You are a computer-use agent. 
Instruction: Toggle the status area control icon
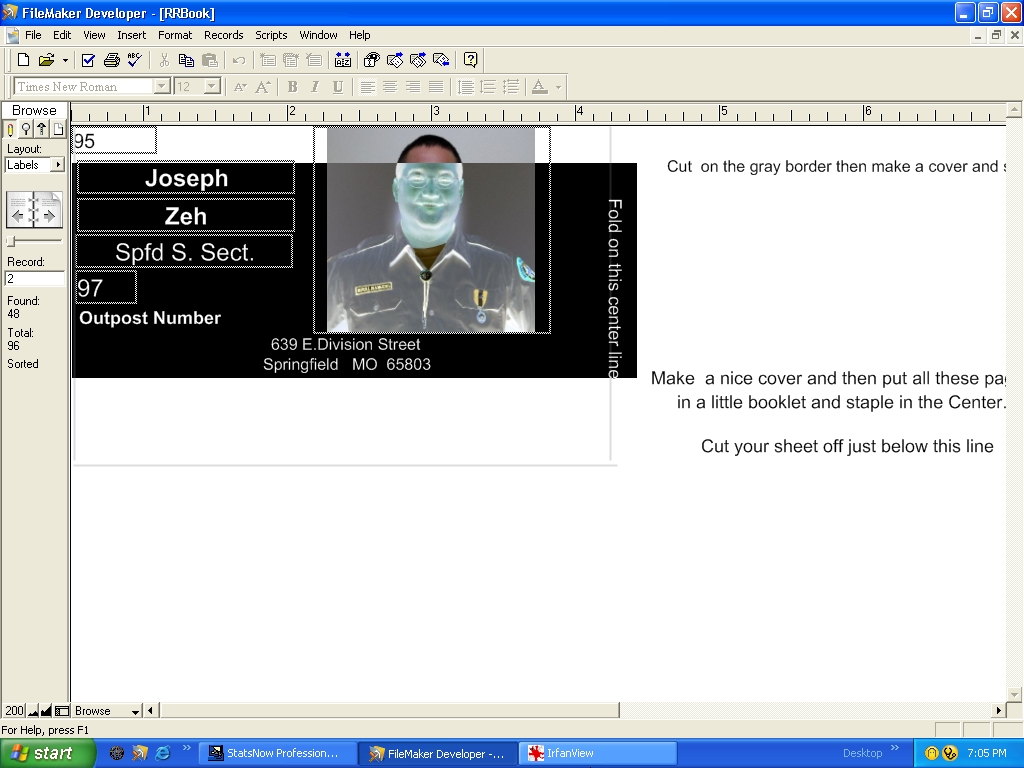[x=61, y=711]
